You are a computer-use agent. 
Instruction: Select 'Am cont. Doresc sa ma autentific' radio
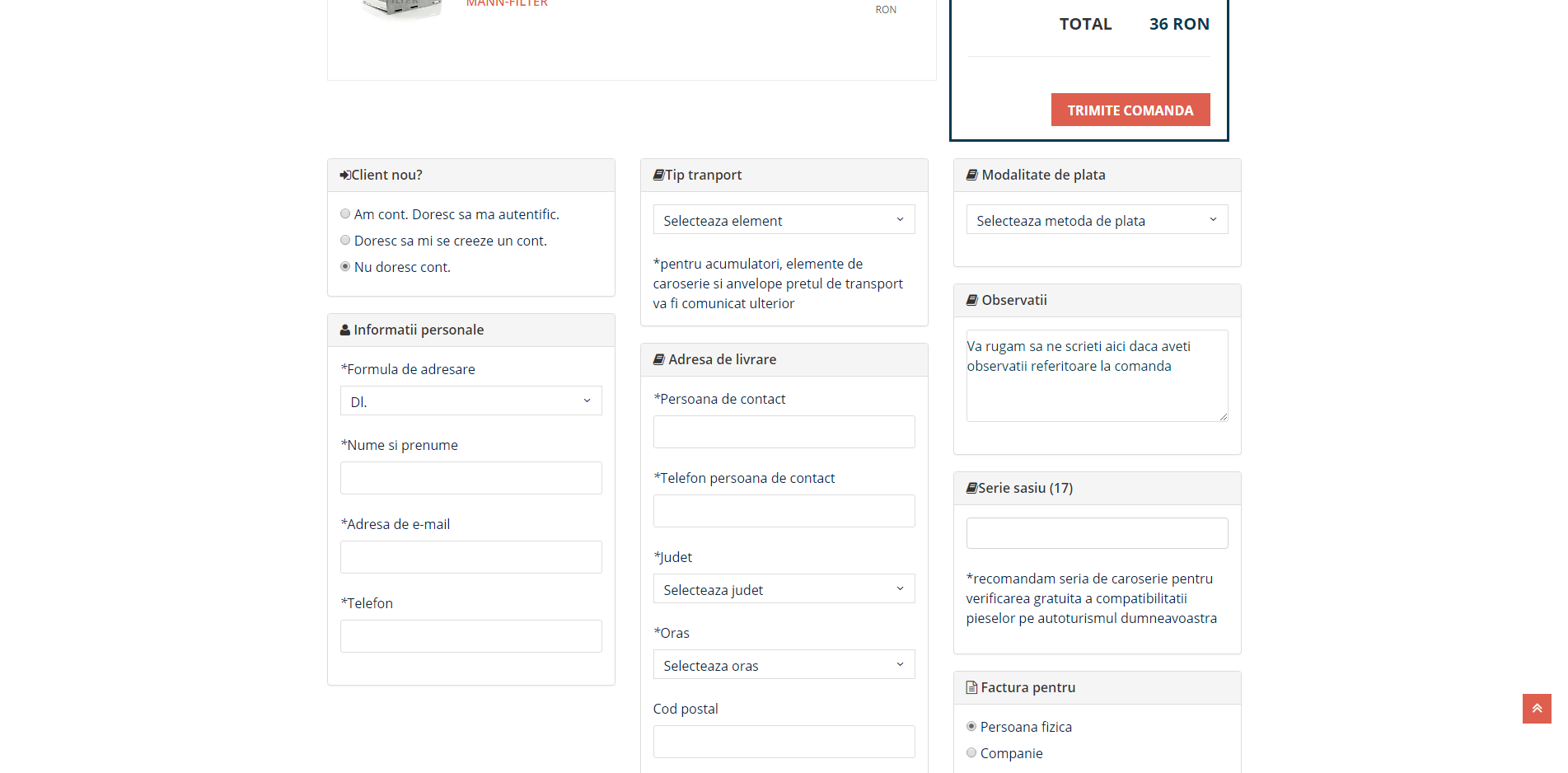coord(345,213)
